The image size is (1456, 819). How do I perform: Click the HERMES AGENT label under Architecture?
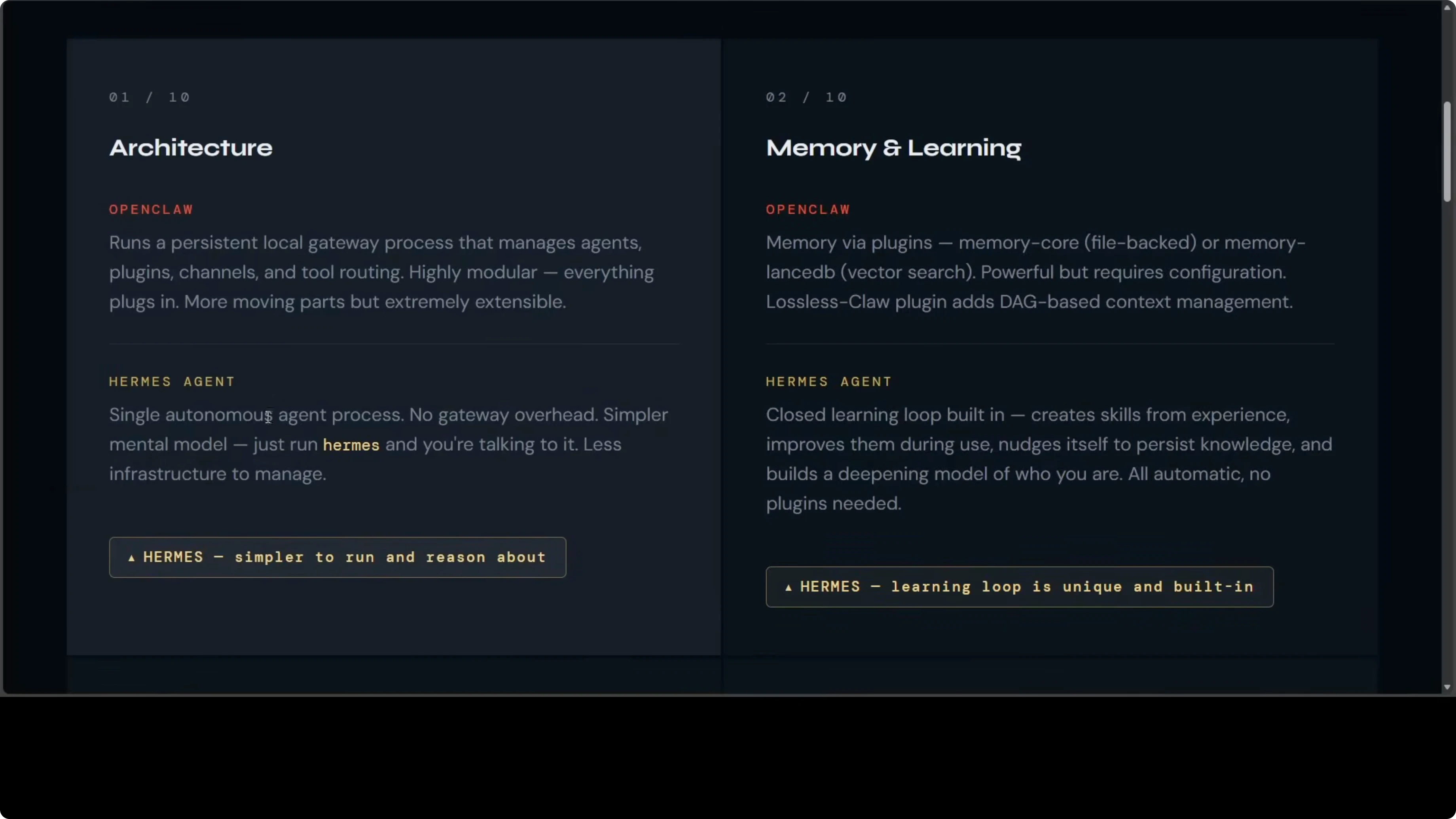tap(172, 381)
